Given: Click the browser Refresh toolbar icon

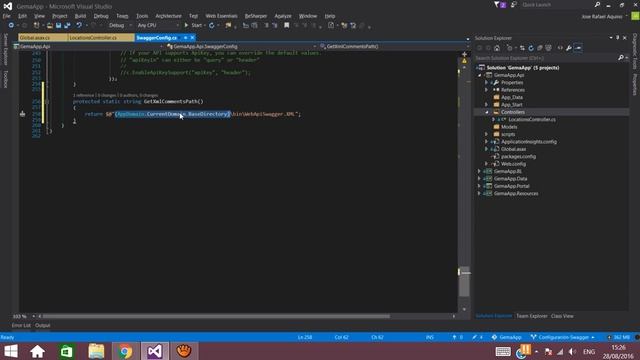Looking at the screenshot, I should click(x=211, y=25).
